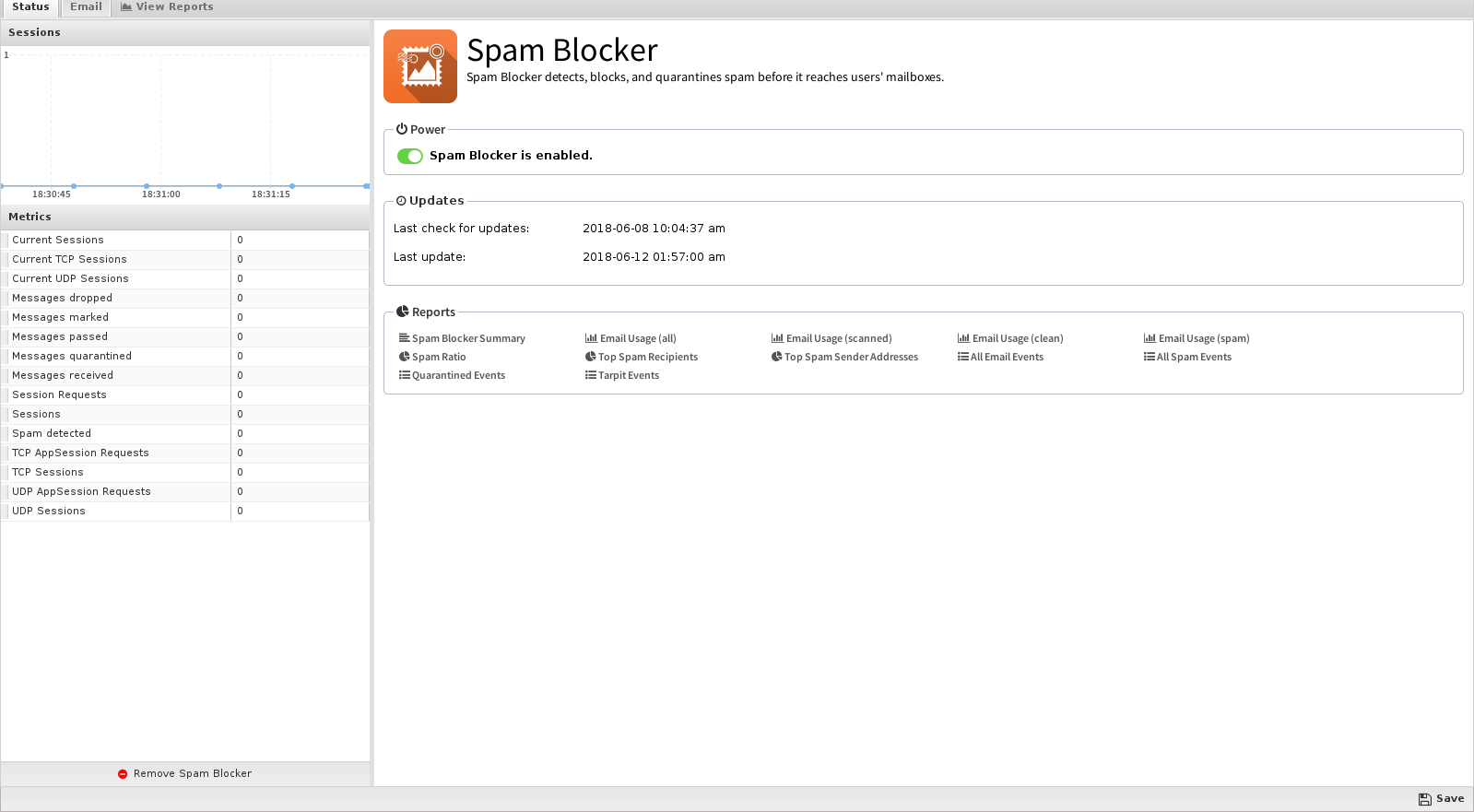This screenshot has height=812, width=1474.
Task: Select the Session Requests row
Action: coord(185,394)
